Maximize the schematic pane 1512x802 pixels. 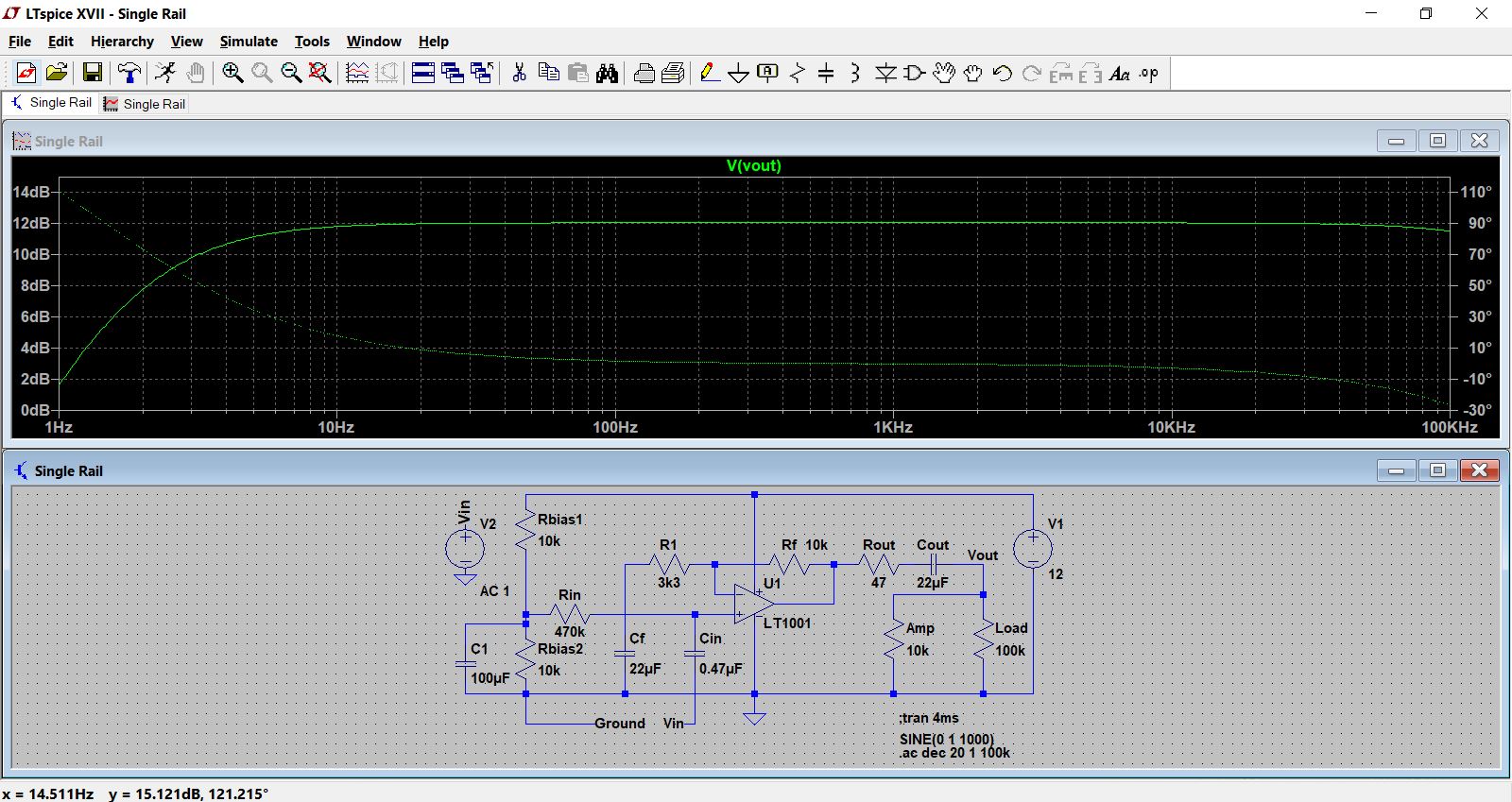point(1437,470)
